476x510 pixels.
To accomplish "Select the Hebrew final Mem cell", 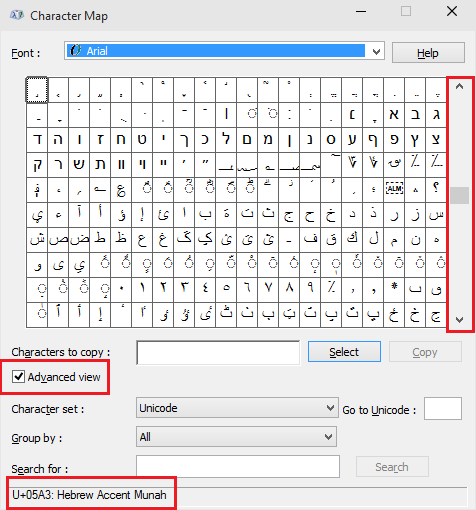I will point(247,140).
